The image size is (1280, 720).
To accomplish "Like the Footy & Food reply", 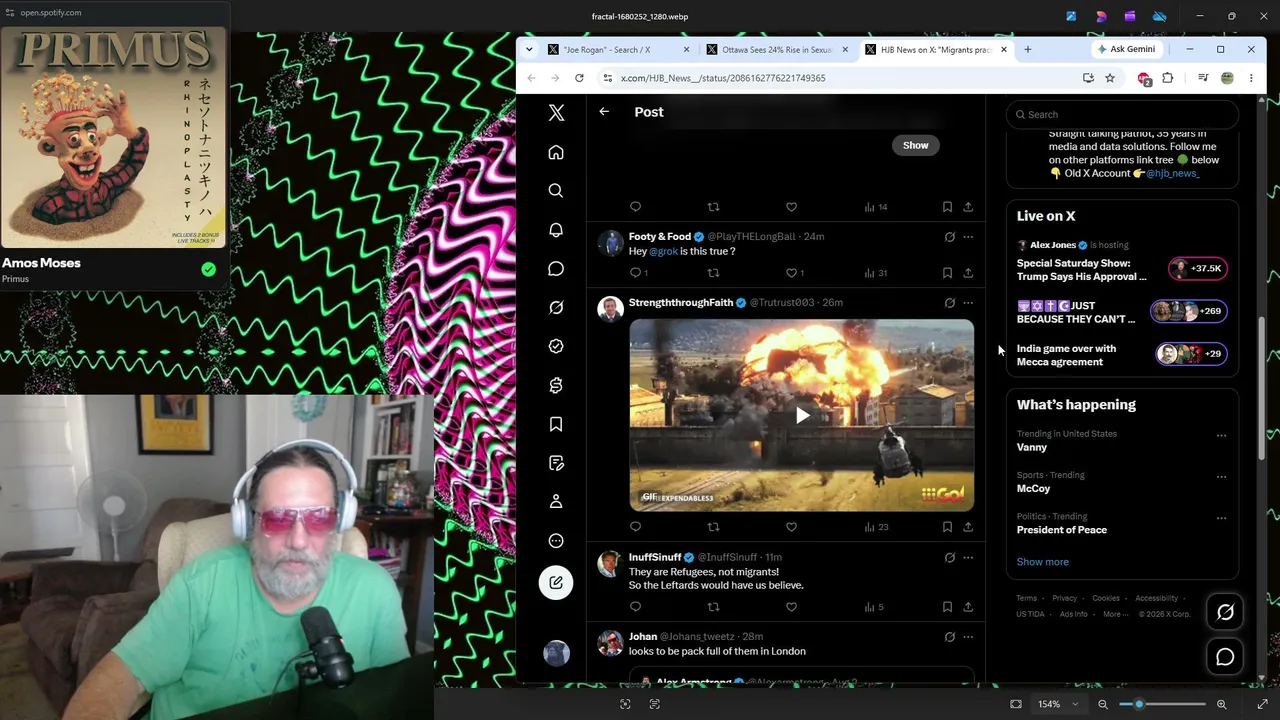I will (x=791, y=272).
